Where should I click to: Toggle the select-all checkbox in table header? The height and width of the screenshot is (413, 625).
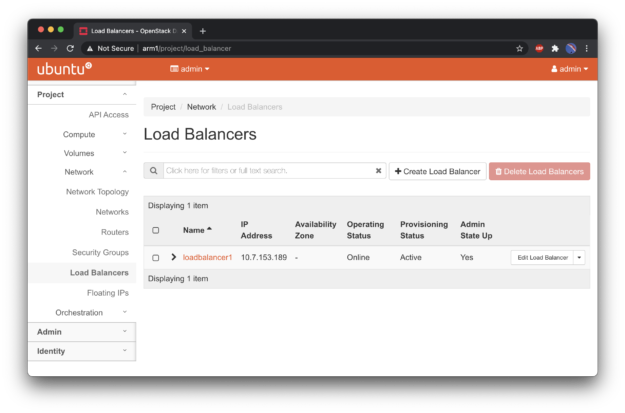(155, 230)
